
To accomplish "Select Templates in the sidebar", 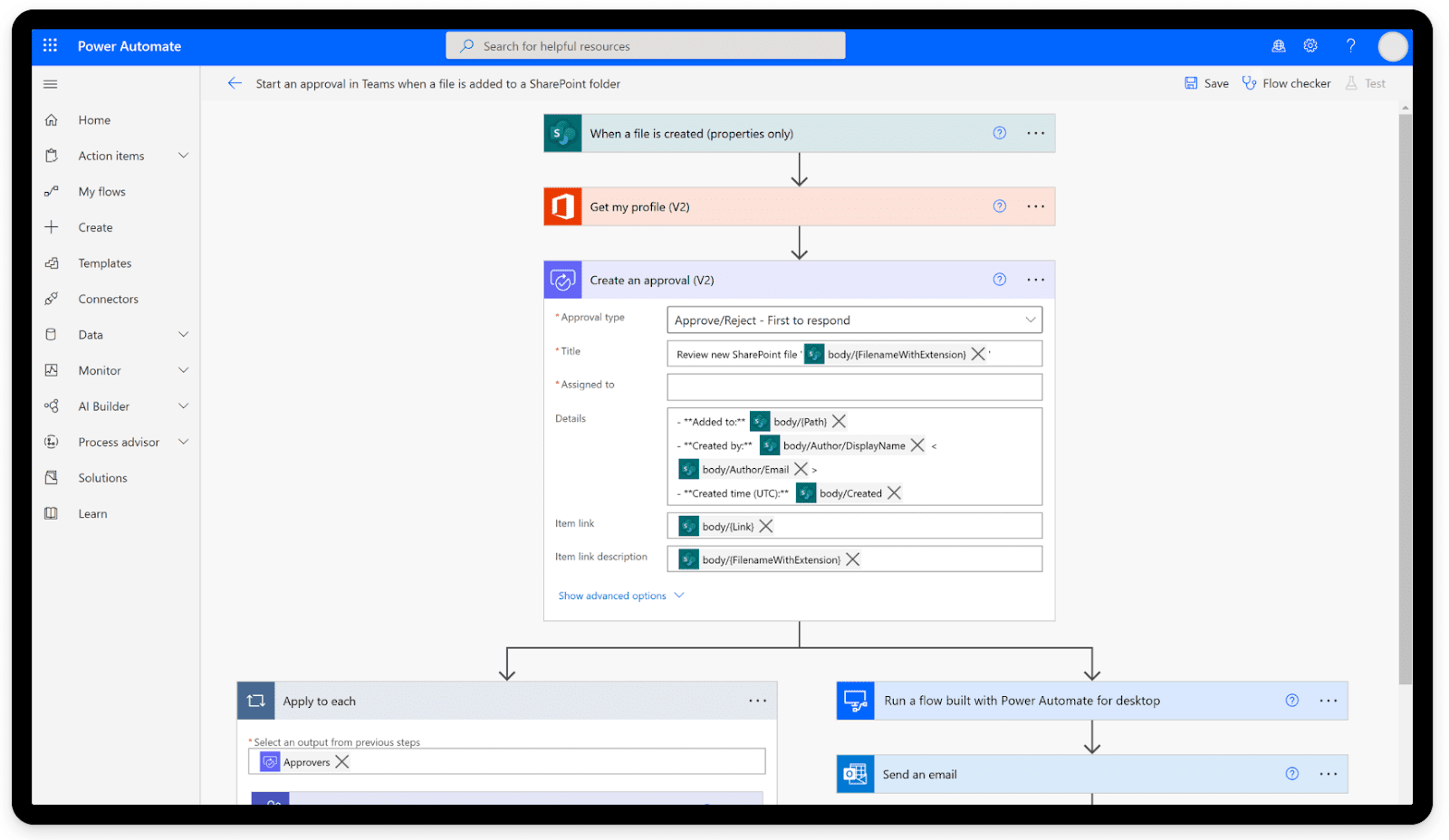I will (103, 262).
